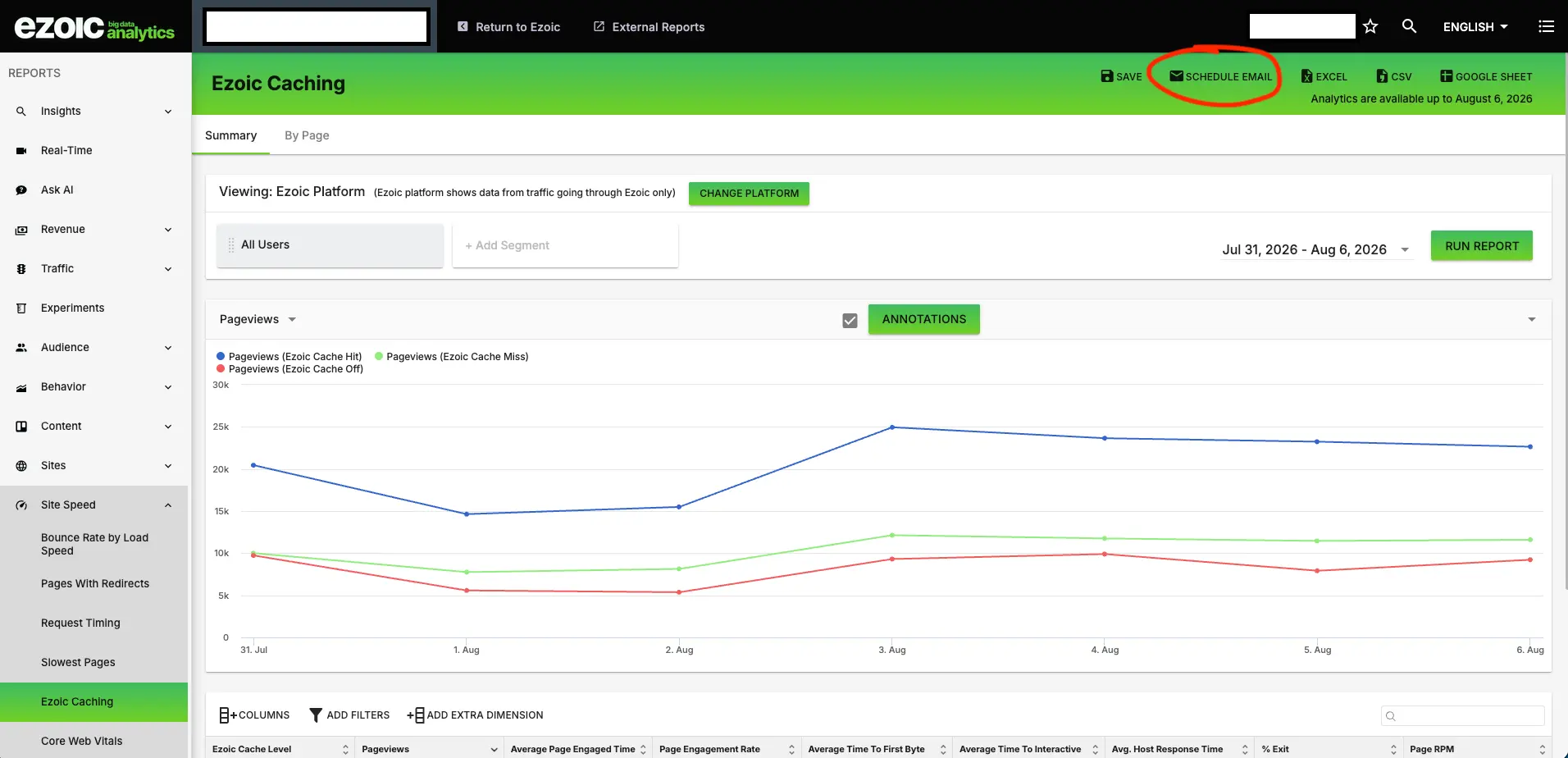
Task: Select the All Users segment box
Action: pos(330,245)
